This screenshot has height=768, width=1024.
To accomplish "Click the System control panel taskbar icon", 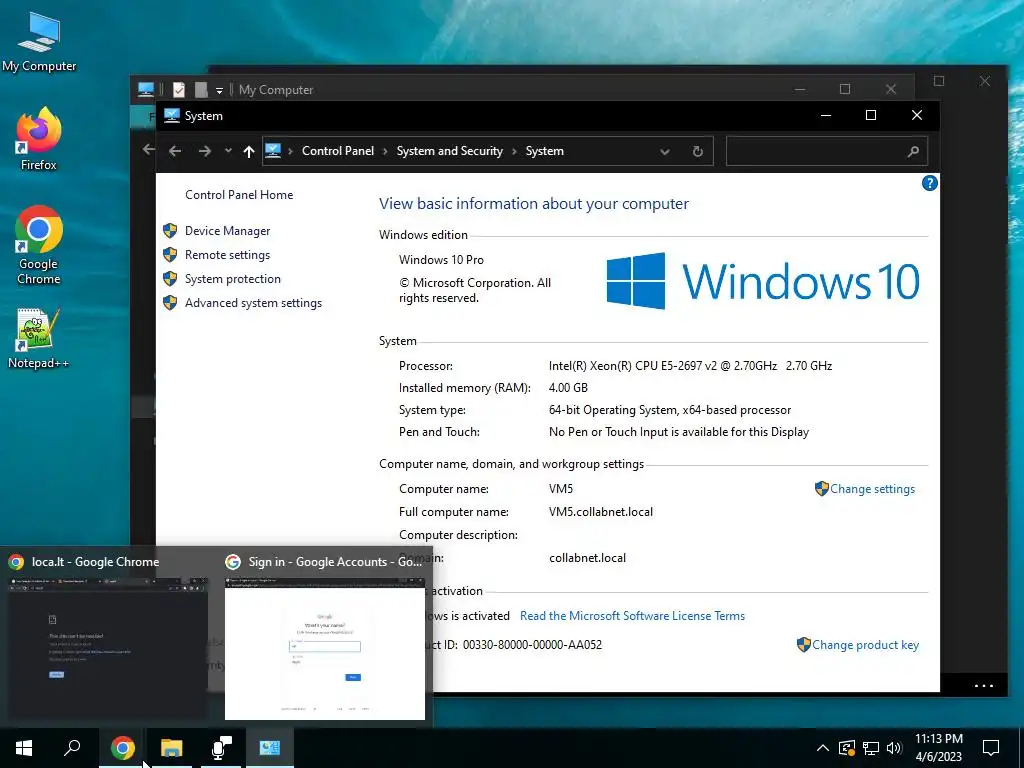I will pyautogui.click(x=270, y=748).
